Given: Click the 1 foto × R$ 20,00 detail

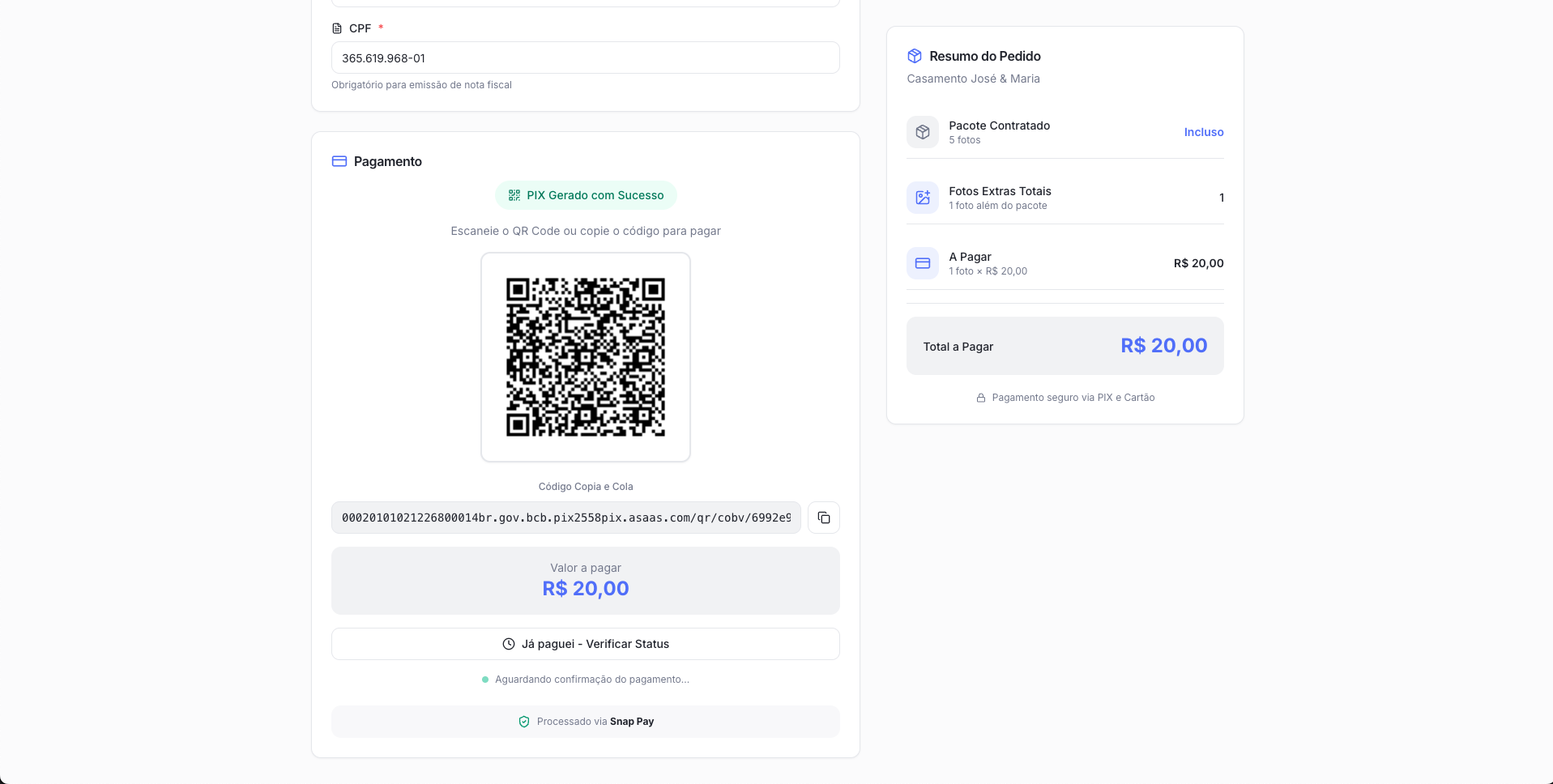Looking at the screenshot, I should [988, 271].
